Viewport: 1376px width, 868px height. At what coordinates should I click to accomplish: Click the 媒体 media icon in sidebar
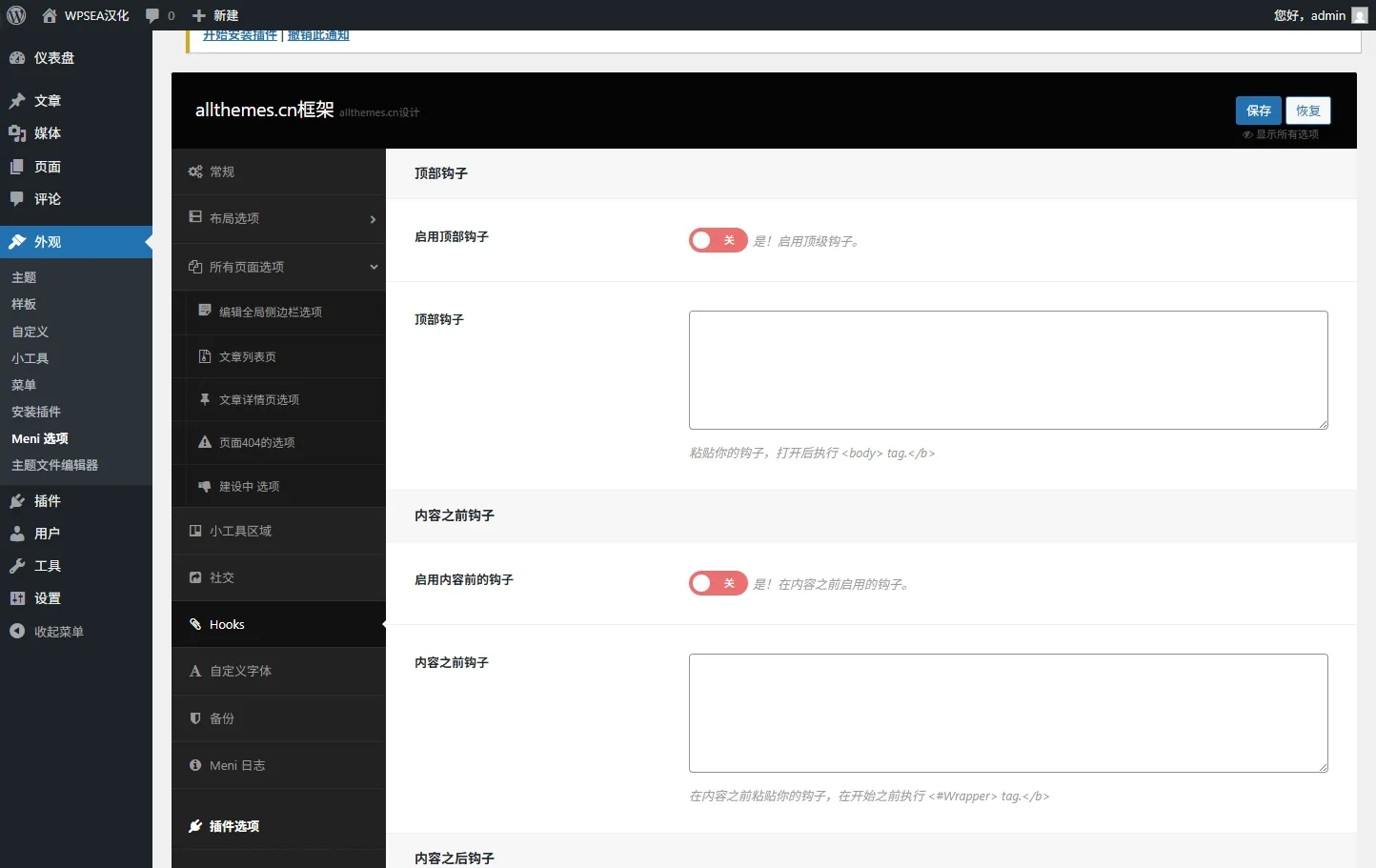tap(17, 133)
